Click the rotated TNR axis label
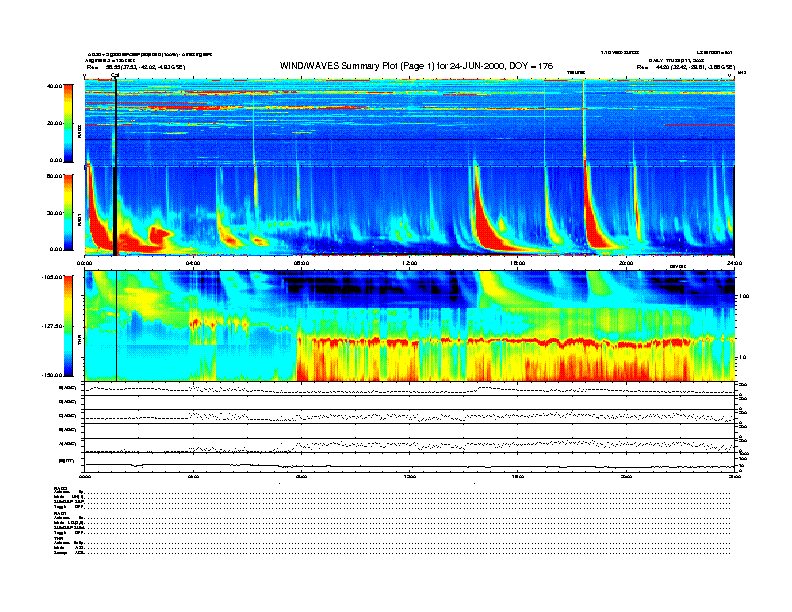 click(x=79, y=341)
